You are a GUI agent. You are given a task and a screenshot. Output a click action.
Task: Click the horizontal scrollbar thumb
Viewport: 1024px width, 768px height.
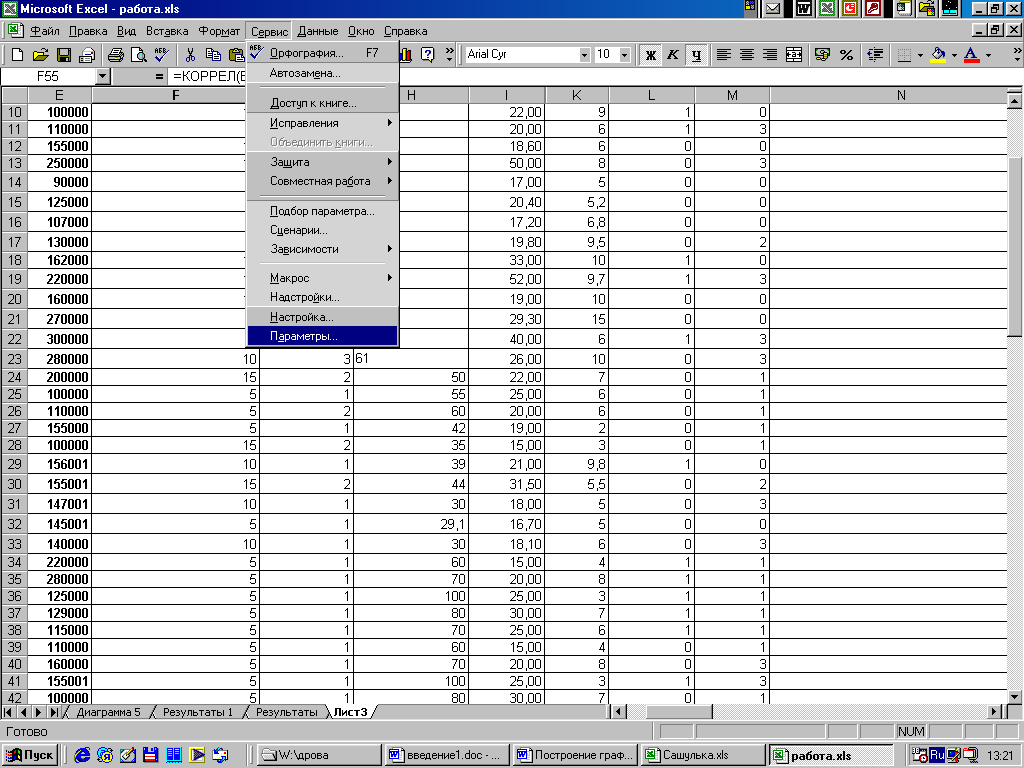tap(679, 712)
